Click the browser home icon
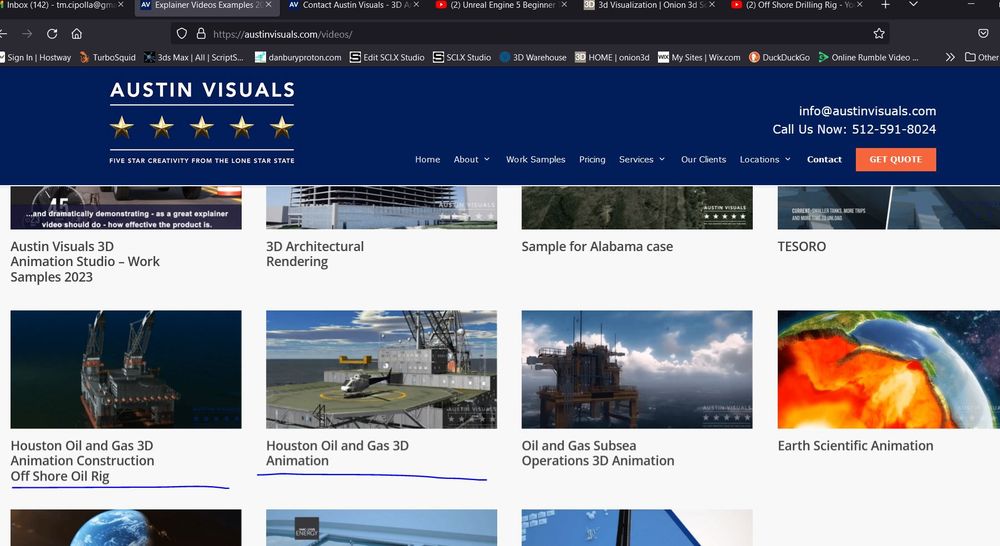Image resolution: width=1000 pixels, height=546 pixels. [77, 33]
